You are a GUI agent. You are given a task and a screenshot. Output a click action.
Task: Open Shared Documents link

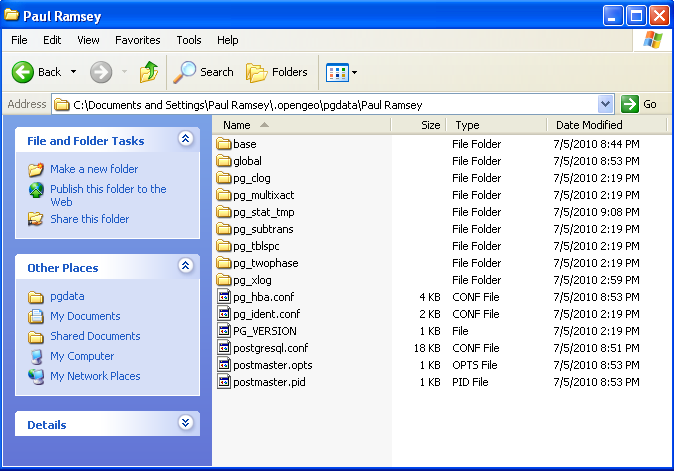pyautogui.click(x=95, y=336)
